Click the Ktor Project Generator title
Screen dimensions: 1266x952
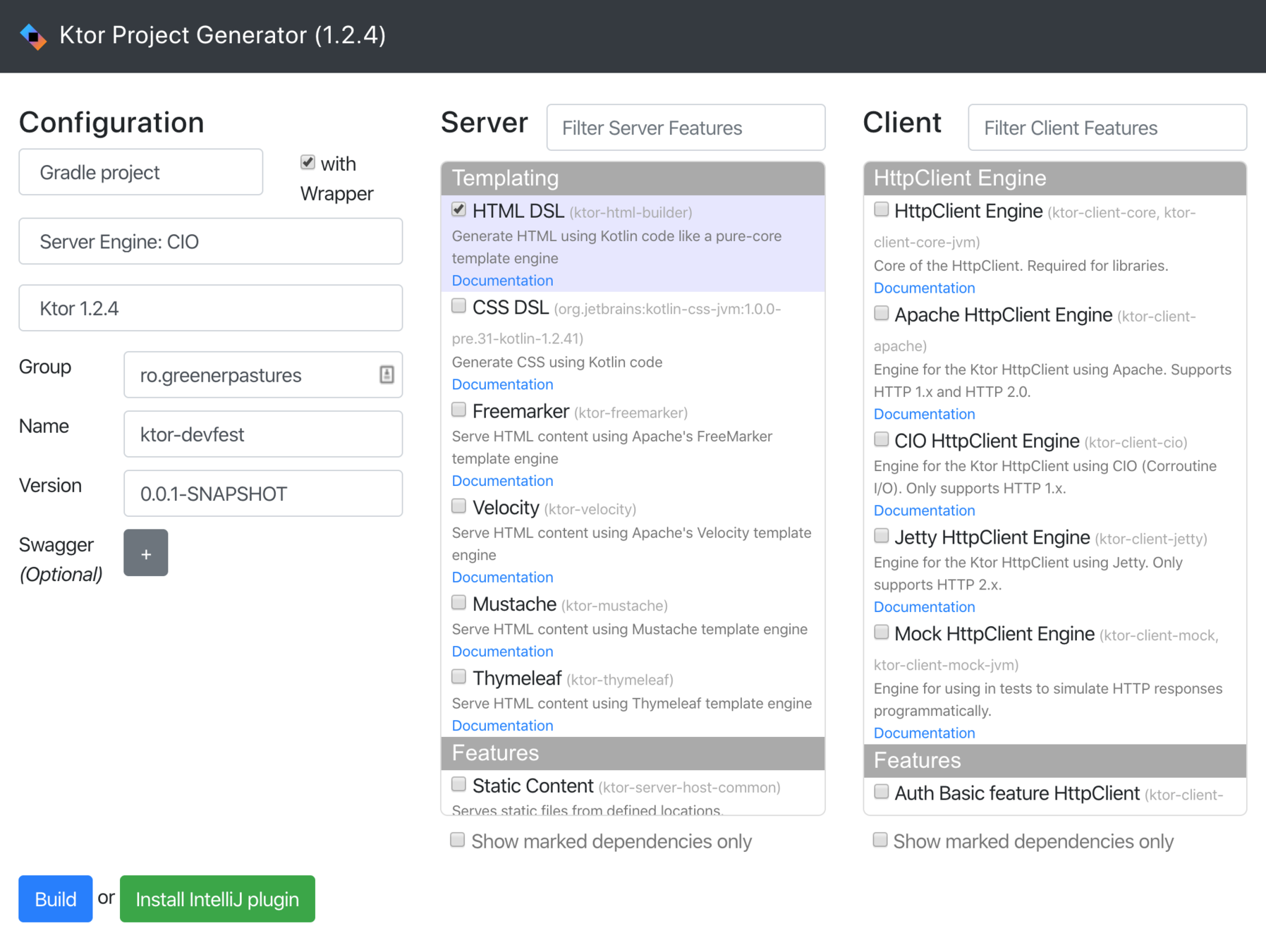[x=222, y=35]
